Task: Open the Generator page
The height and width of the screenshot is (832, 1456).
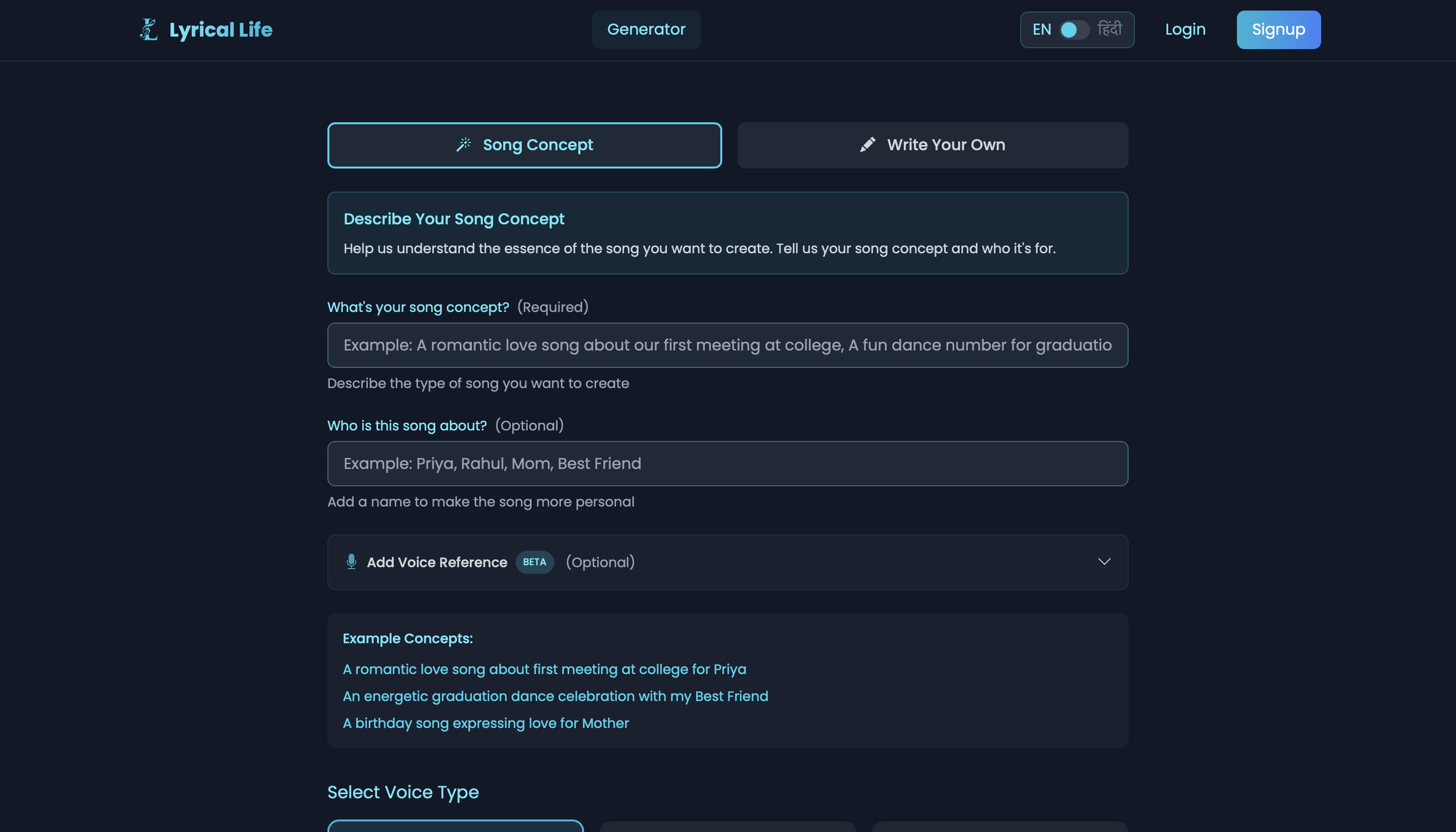Action: coord(646,29)
